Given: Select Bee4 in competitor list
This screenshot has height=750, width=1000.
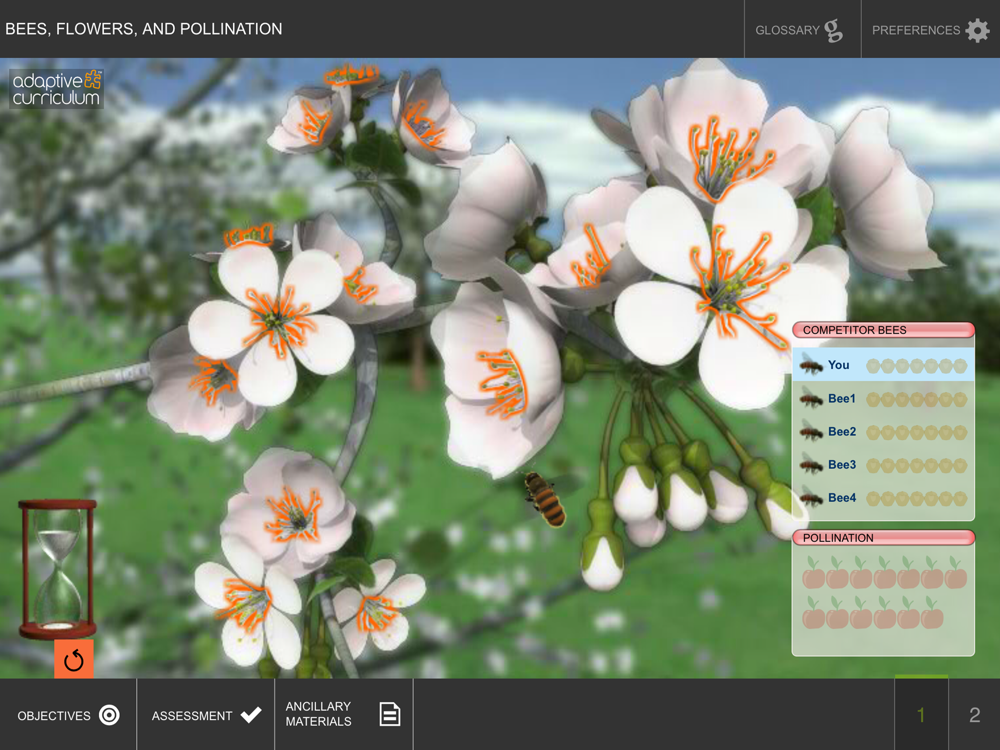Looking at the screenshot, I should tap(883, 497).
